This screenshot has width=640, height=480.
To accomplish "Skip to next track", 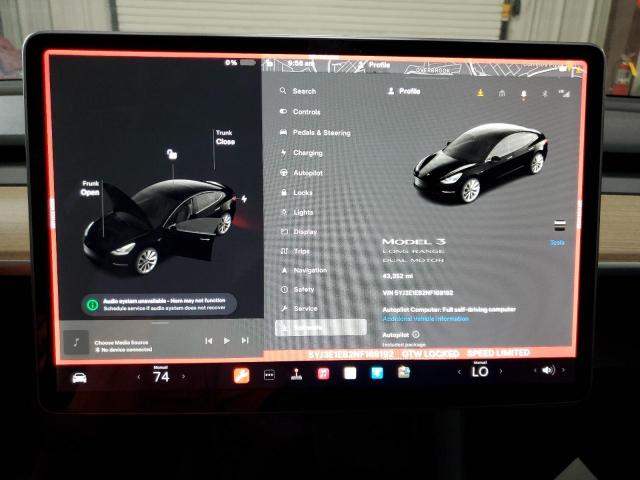I will click(245, 340).
